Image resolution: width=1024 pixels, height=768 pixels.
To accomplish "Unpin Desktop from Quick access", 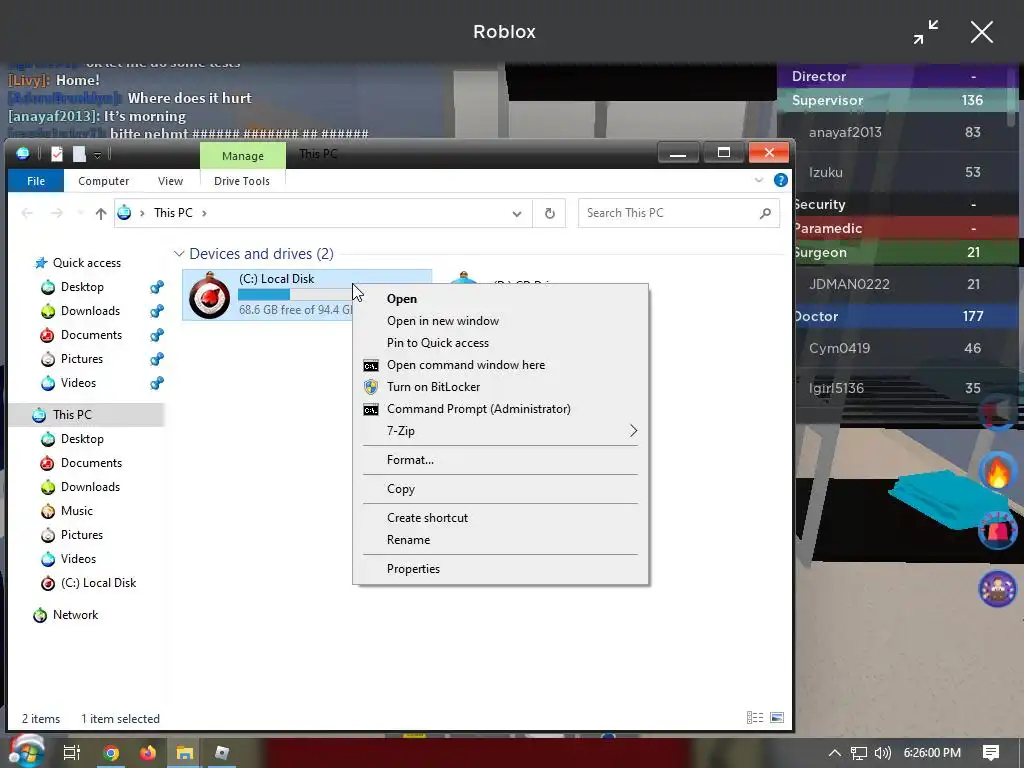I will [157, 287].
